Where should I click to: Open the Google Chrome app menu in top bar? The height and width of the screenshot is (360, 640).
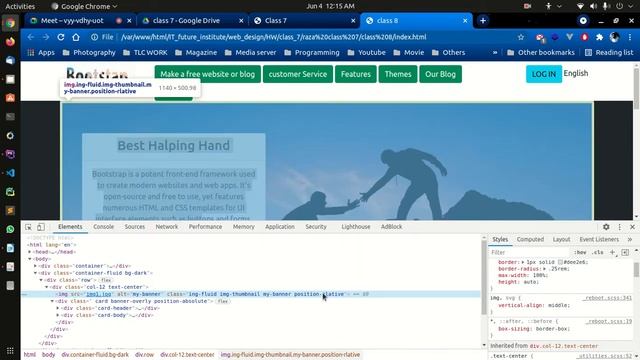[x=84, y=6]
